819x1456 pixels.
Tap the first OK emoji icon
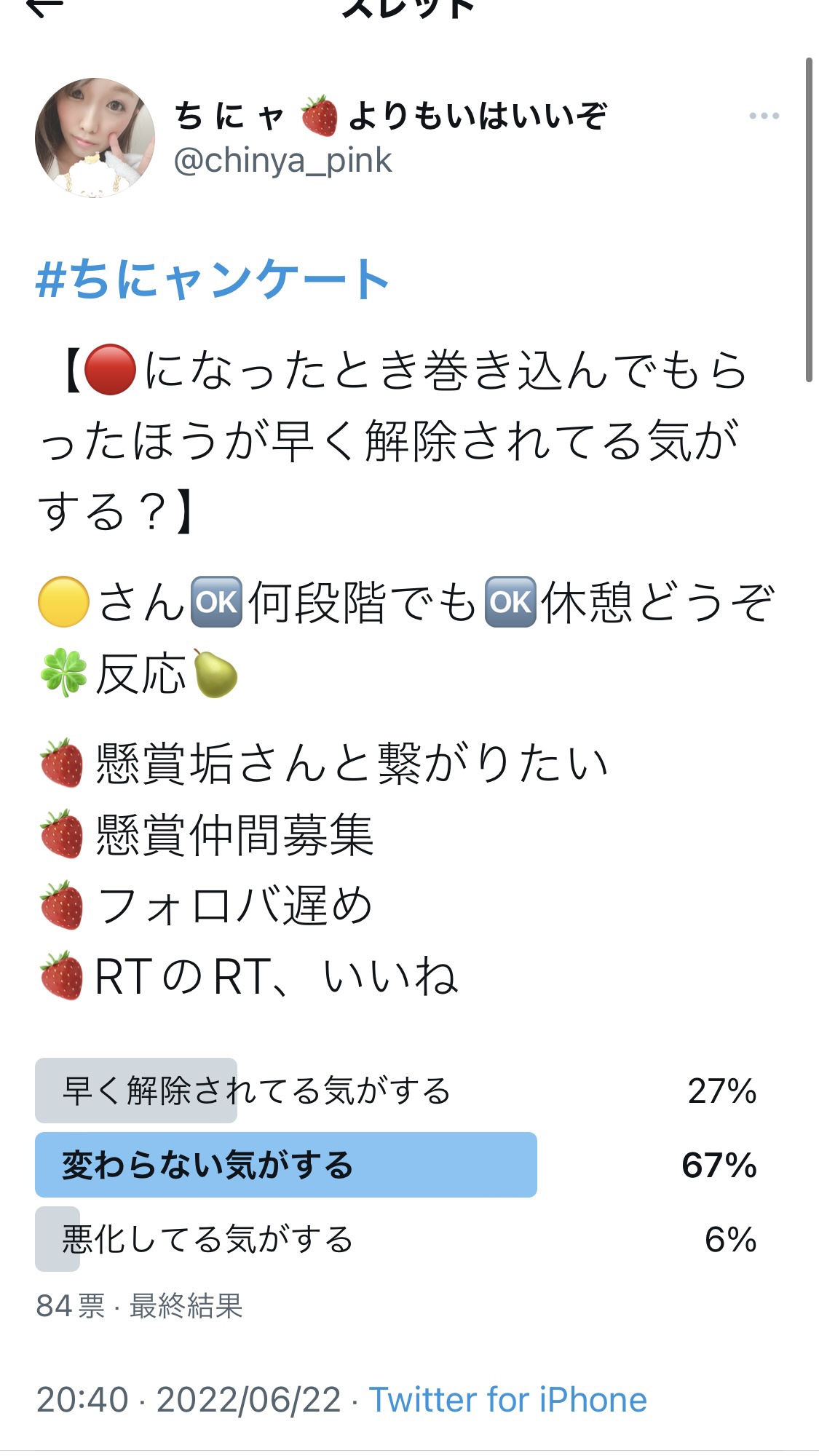216,602
